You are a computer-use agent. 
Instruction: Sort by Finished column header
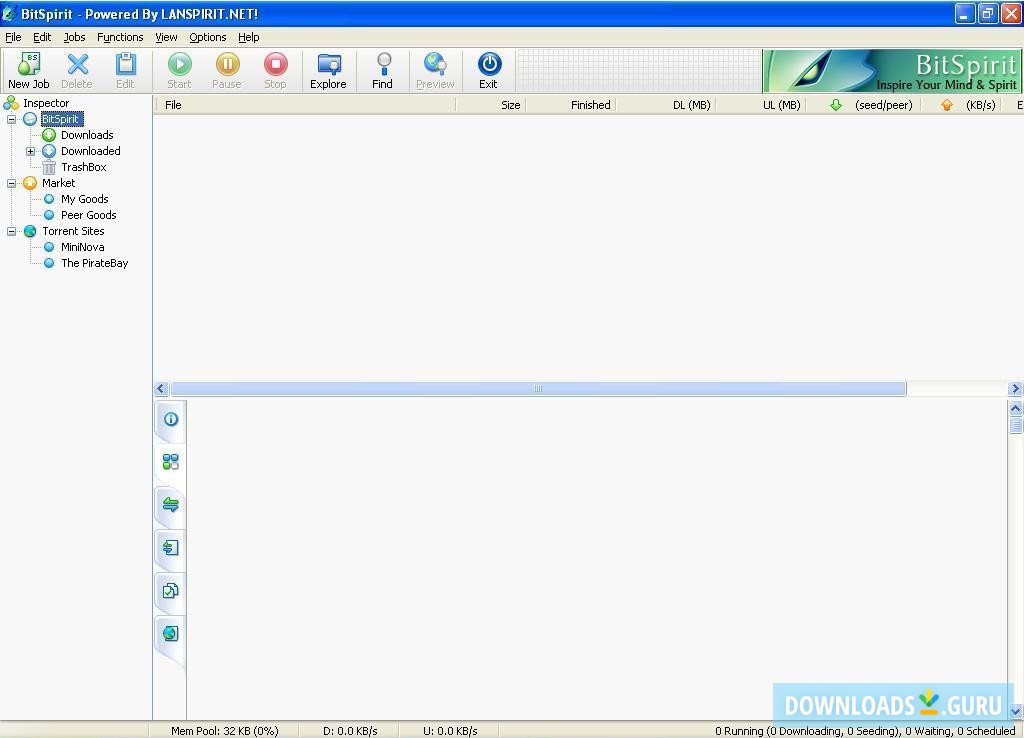570,105
